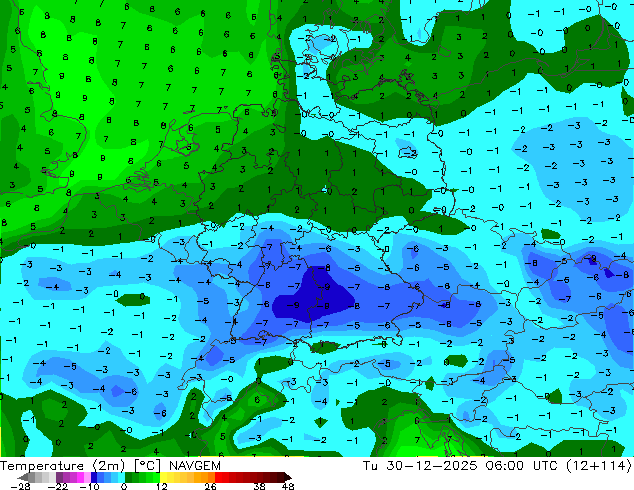Click the yellow legend swatch at 12
The height and width of the screenshot is (490, 634).
click(163, 477)
